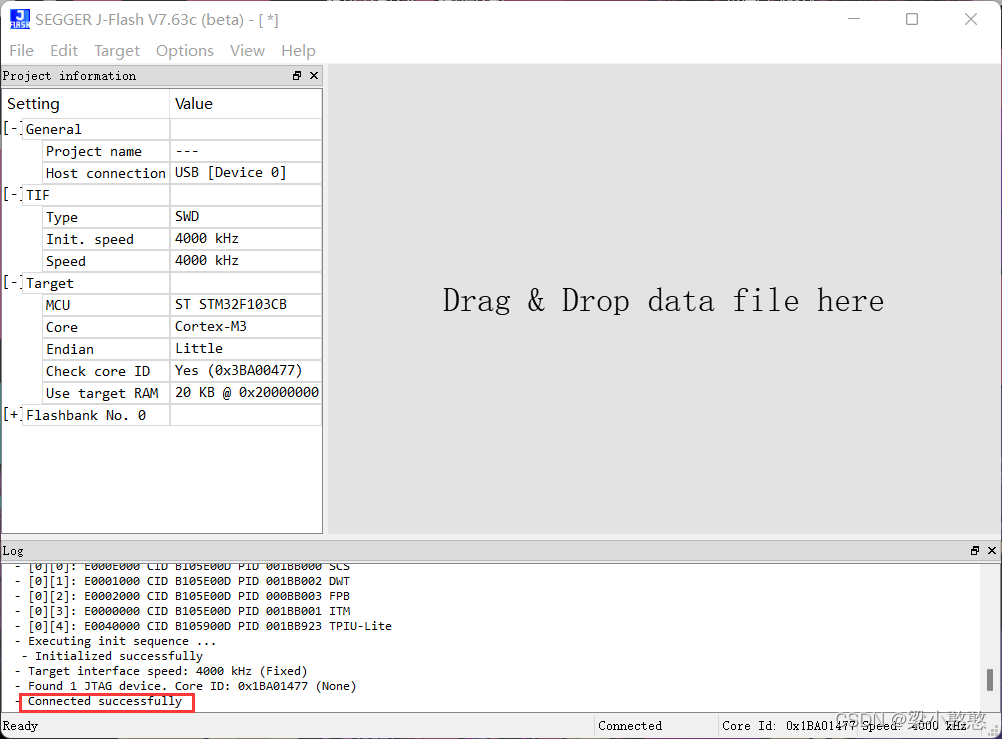Collapse the General section
The width and height of the screenshot is (1002, 739).
[x=12, y=128]
